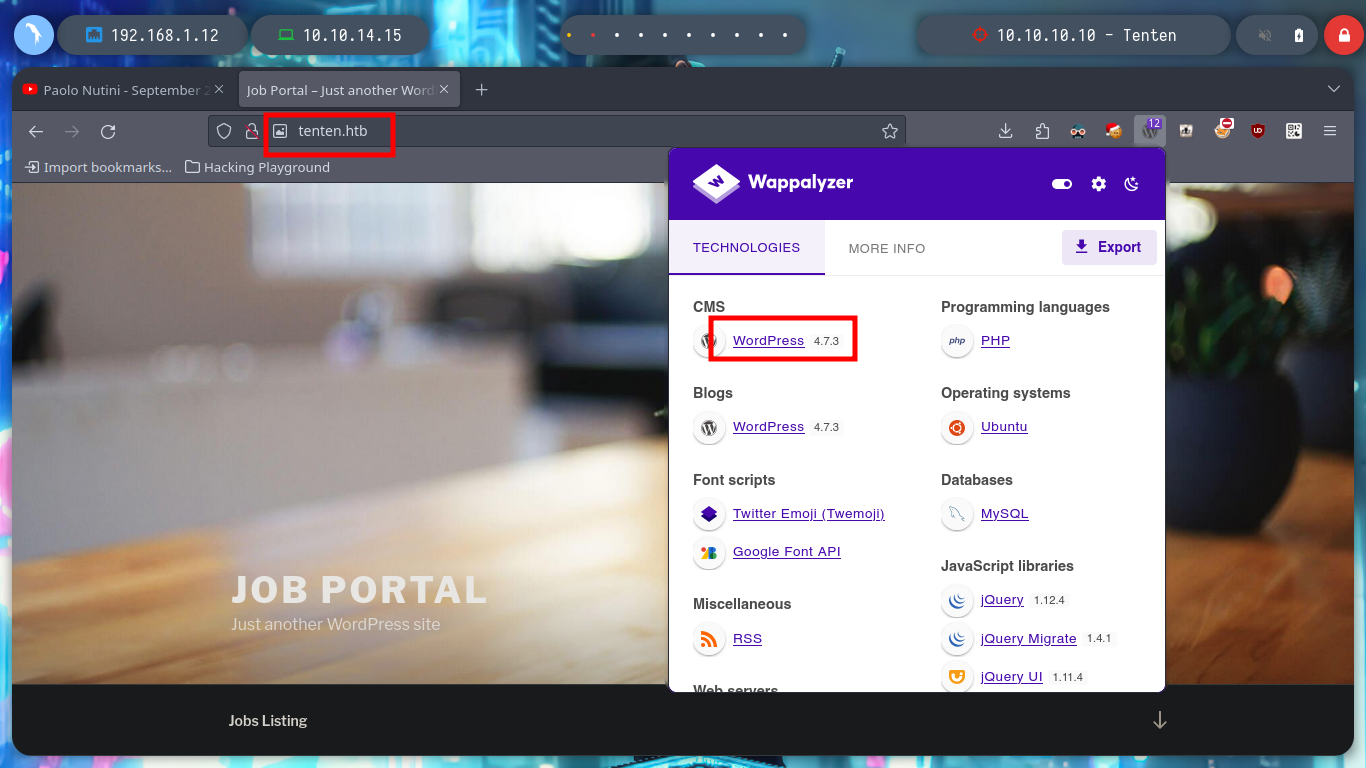Image resolution: width=1366 pixels, height=768 pixels.
Task: Click the Twitter Emoji (Twemoji) link
Action: 808,514
